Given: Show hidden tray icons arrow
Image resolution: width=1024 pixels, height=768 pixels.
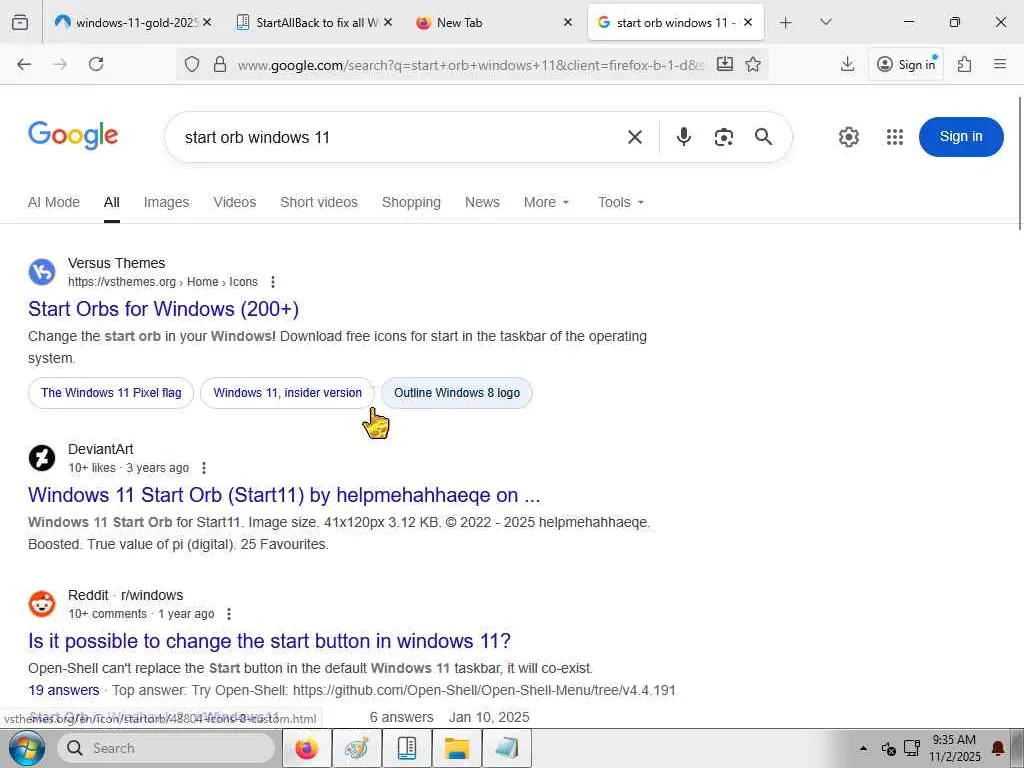Looking at the screenshot, I should click(x=863, y=748).
